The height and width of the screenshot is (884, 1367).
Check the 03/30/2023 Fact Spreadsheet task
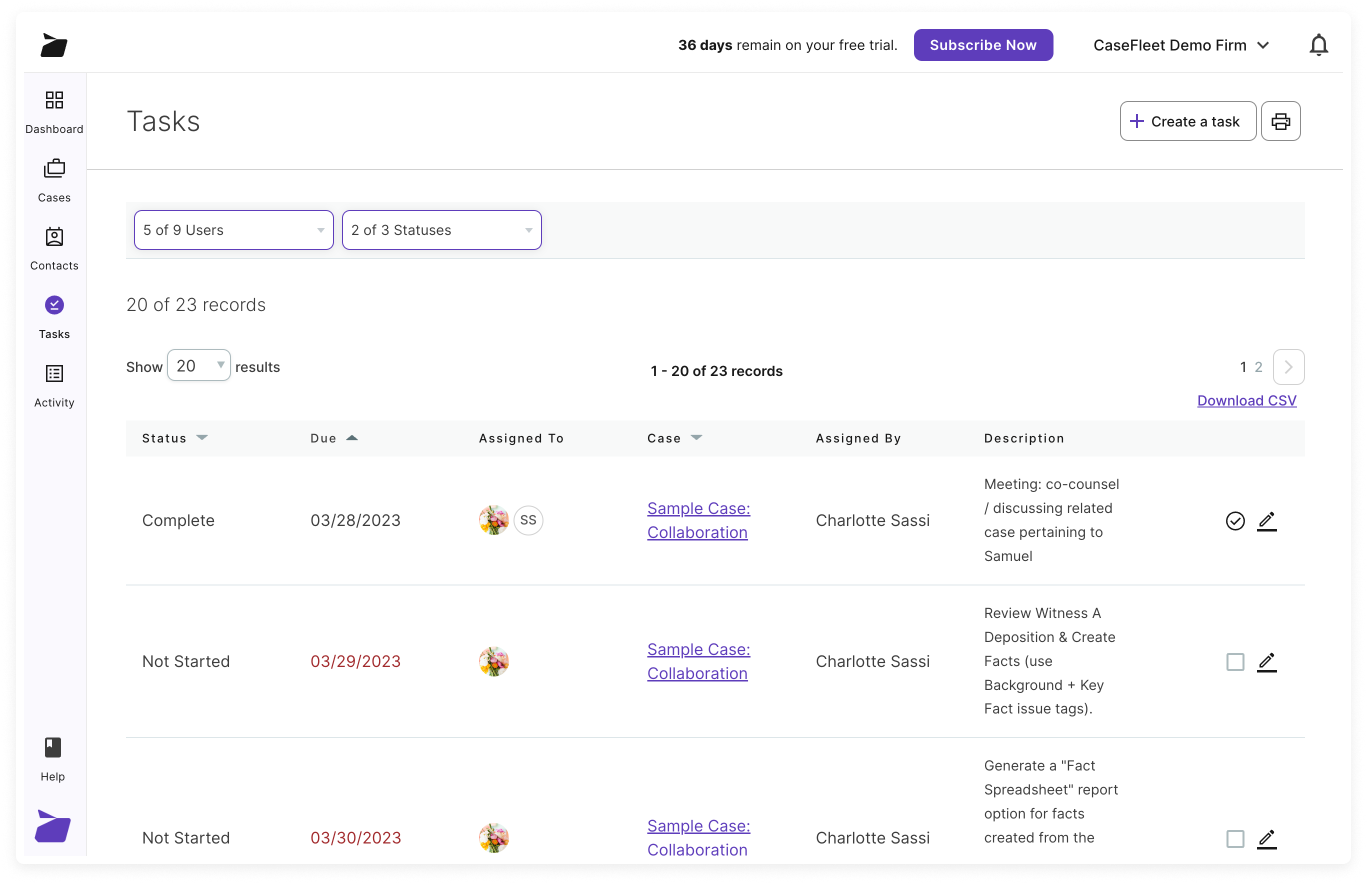pos(1235,838)
